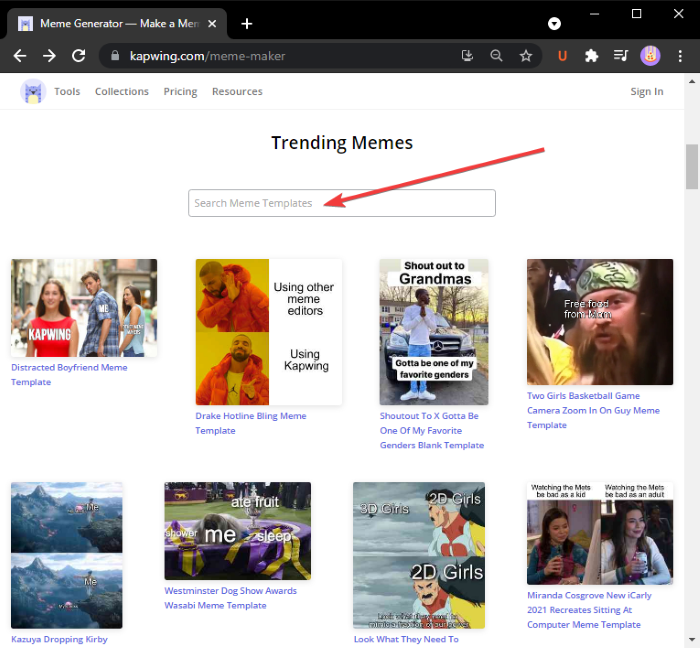The height and width of the screenshot is (648, 700).
Task: Go back using the browser back arrow
Action: click(21, 56)
